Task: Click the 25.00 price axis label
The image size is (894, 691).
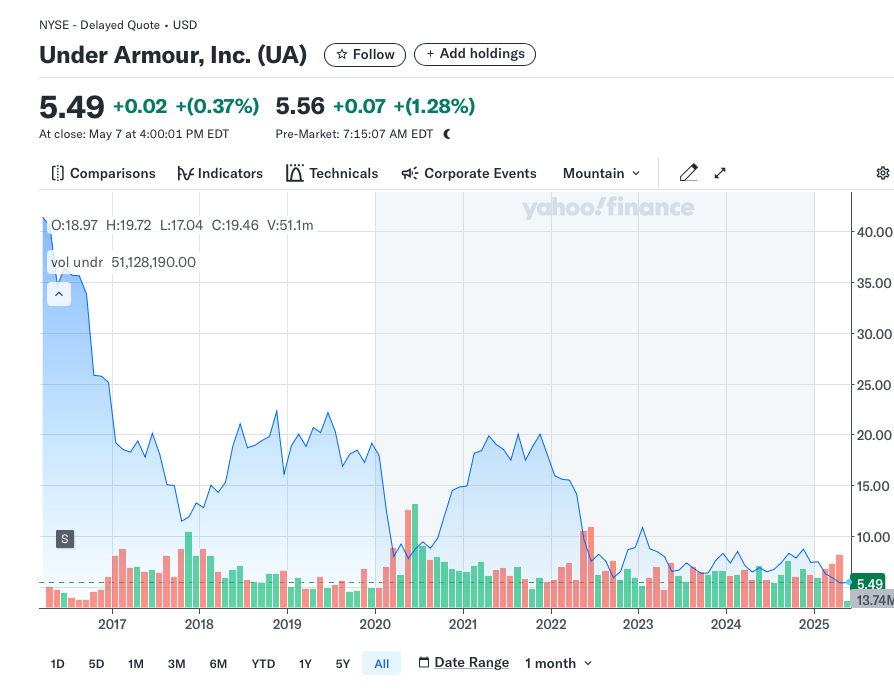Action: click(x=875, y=385)
